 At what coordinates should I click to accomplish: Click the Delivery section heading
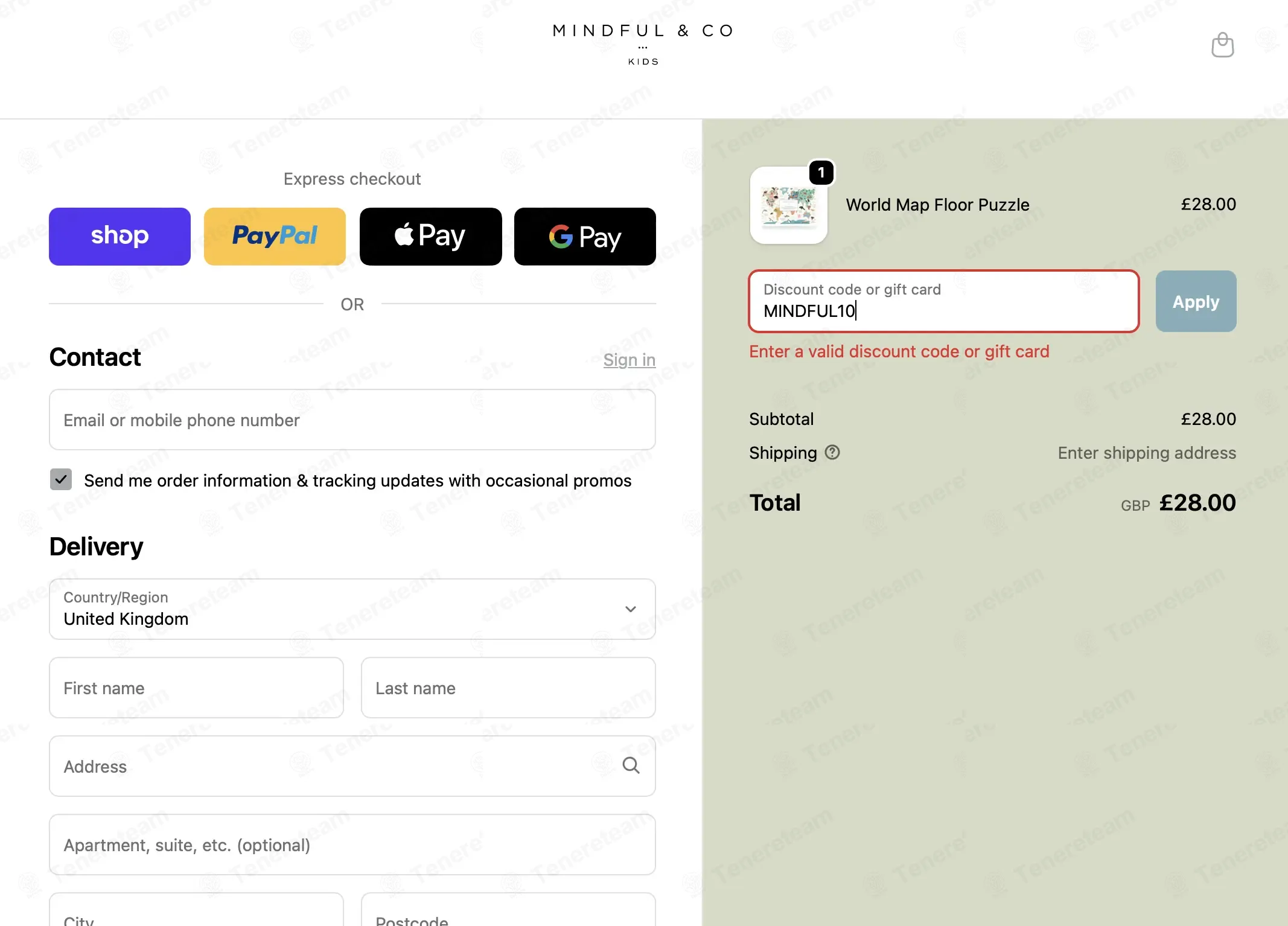coord(96,547)
